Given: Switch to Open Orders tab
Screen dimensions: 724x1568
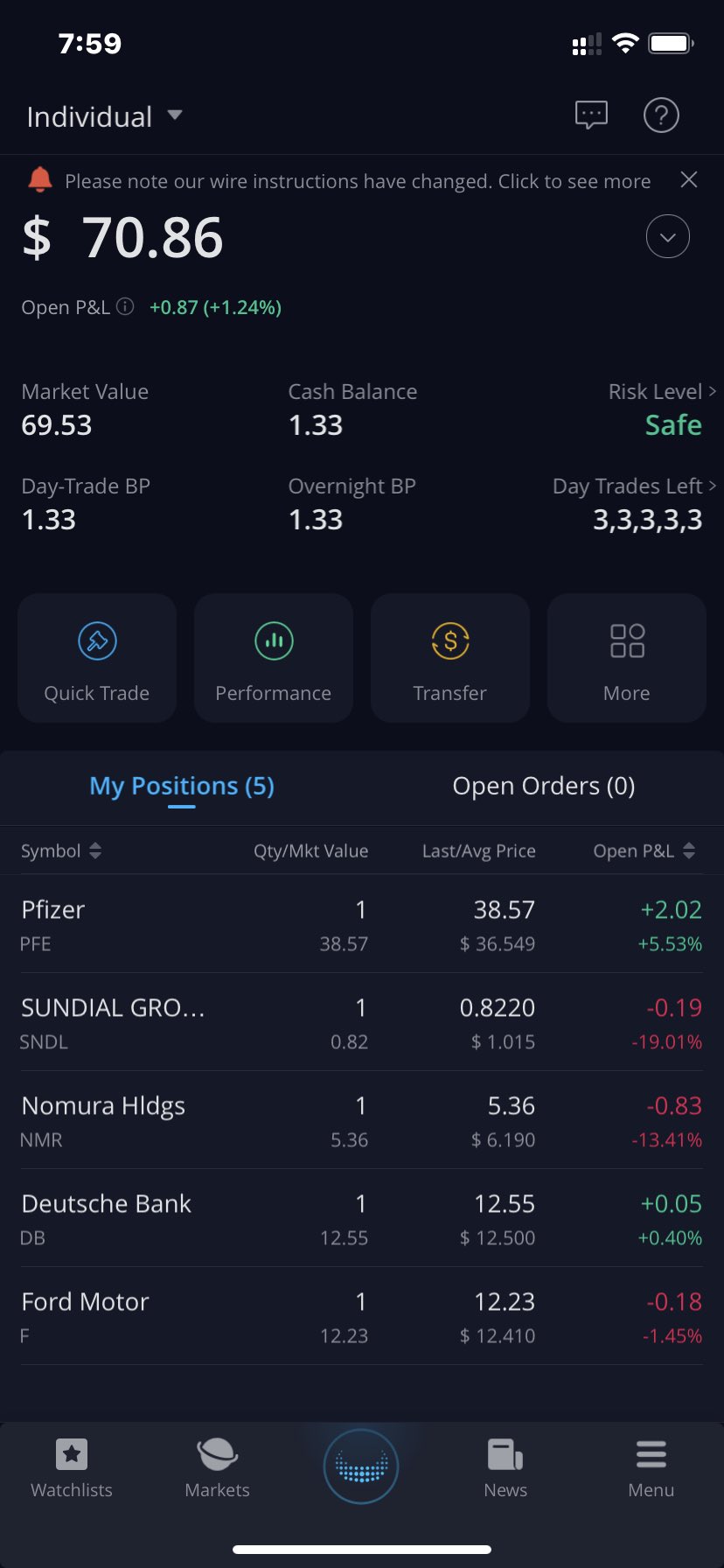Looking at the screenshot, I should point(544,786).
